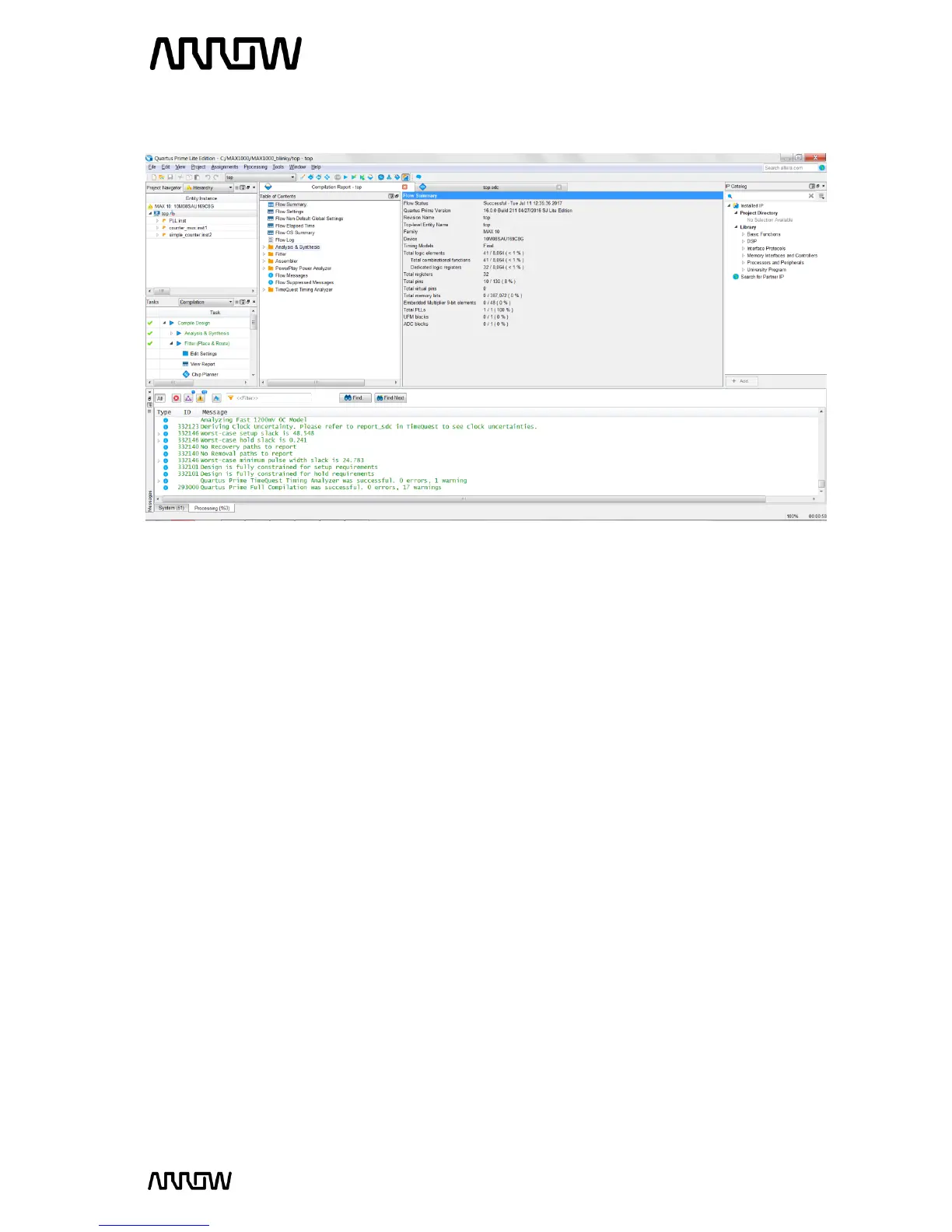Close the Project Navigator panel
Viewport: 952px width, 1232px height.
click(254, 187)
